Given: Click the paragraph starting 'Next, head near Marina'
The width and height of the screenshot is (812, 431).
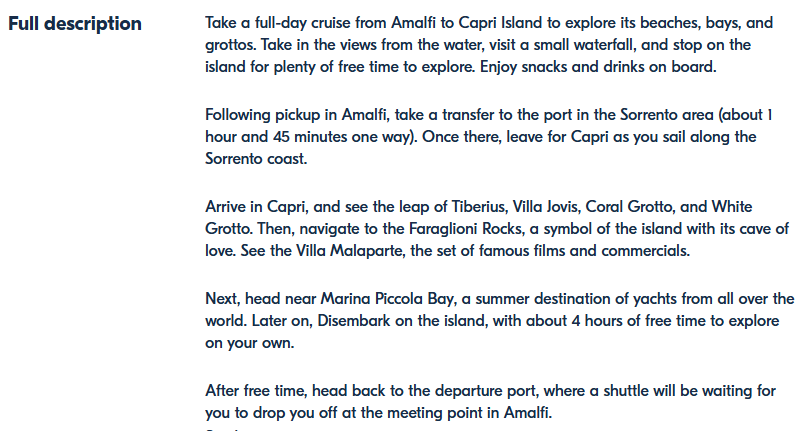Looking at the screenshot, I should [x=500, y=320].
